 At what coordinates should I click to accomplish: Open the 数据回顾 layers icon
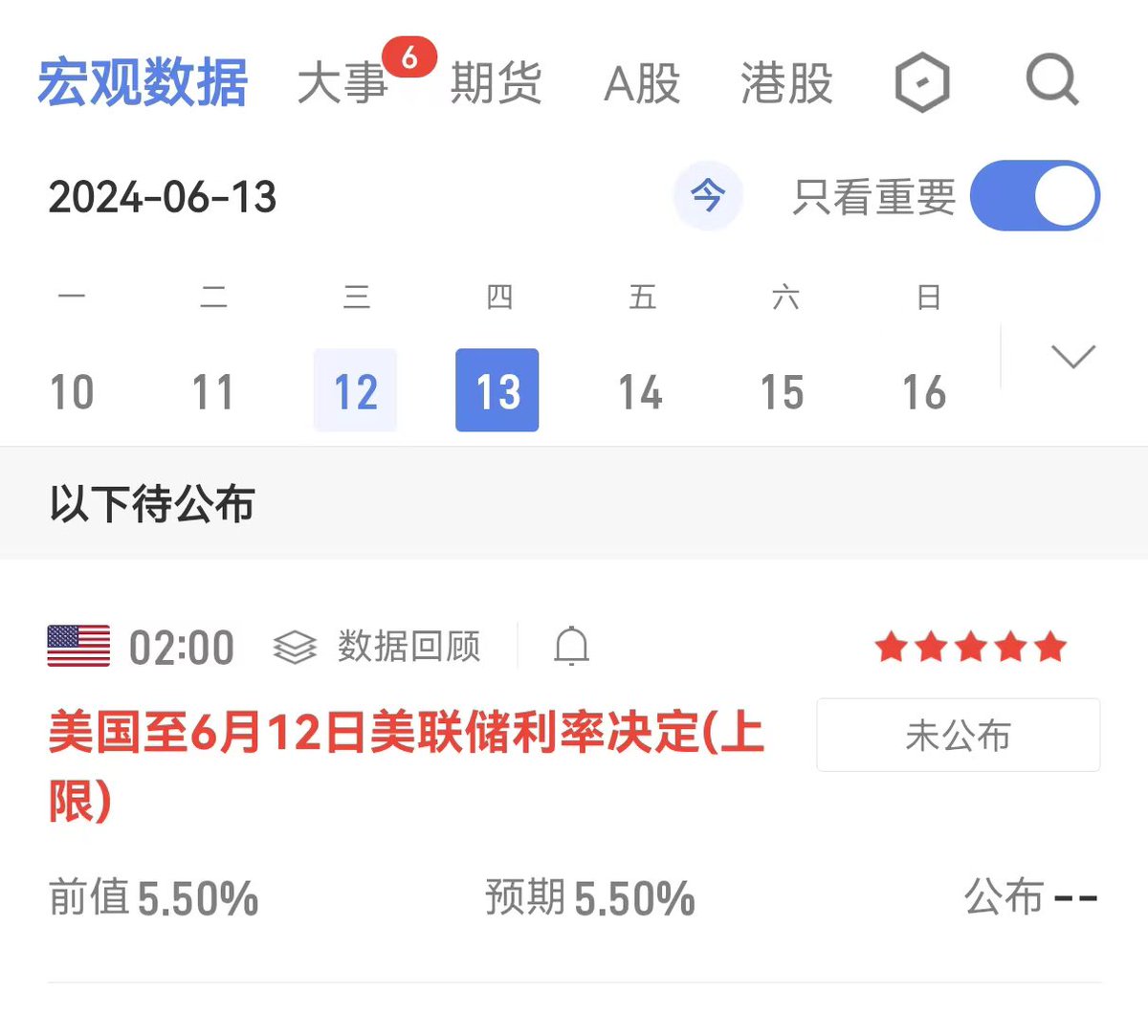pos(295,648)
